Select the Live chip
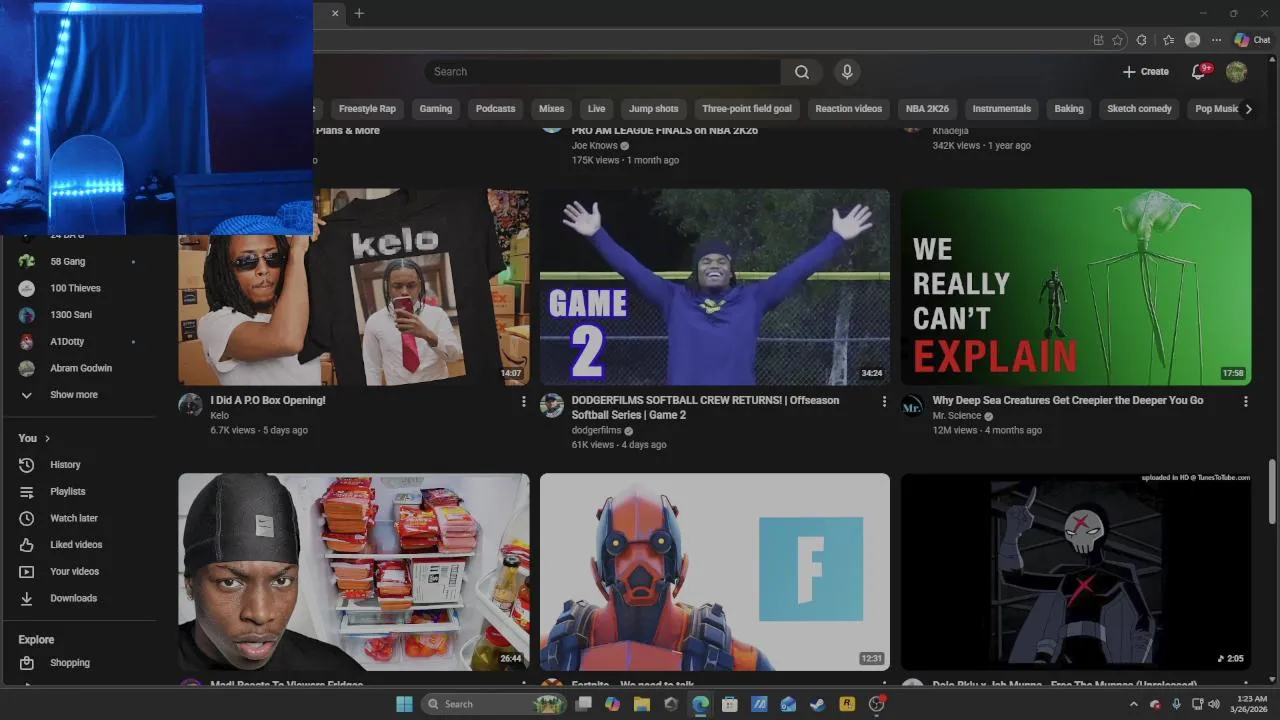This screenshot has height=720, width=1280. click(597, 109)
